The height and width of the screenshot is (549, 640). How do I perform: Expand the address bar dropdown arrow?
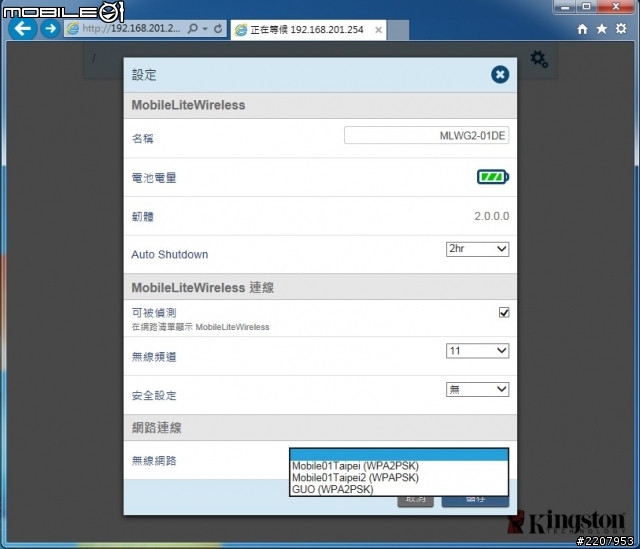tap(205, 29)
